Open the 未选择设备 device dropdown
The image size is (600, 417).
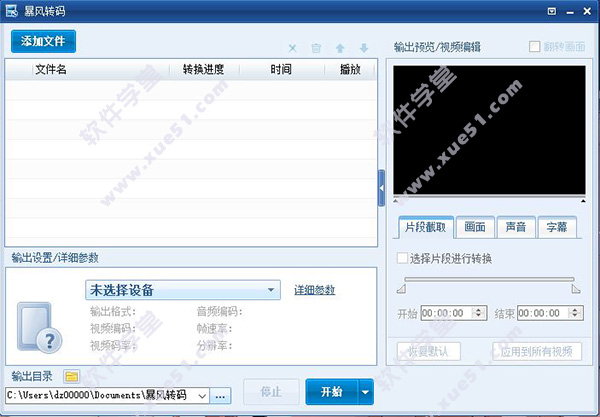(183, 290)
